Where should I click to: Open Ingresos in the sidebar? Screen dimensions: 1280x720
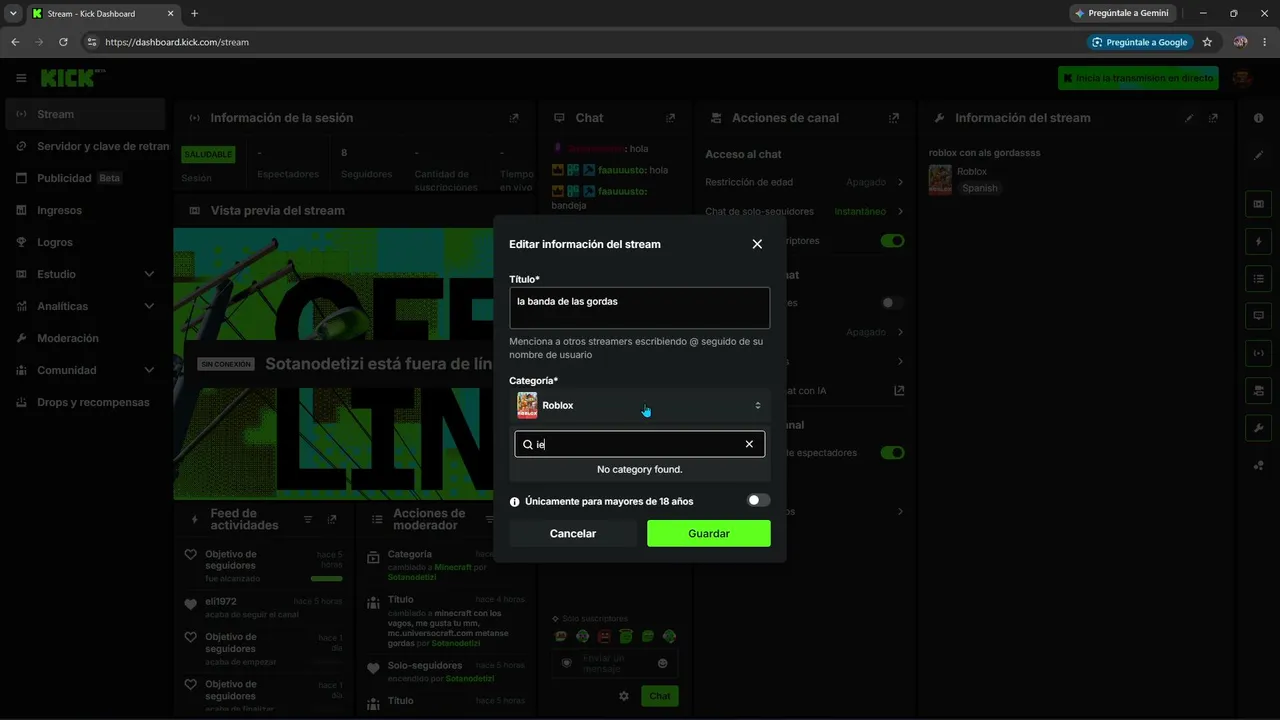tap(85, 210)
